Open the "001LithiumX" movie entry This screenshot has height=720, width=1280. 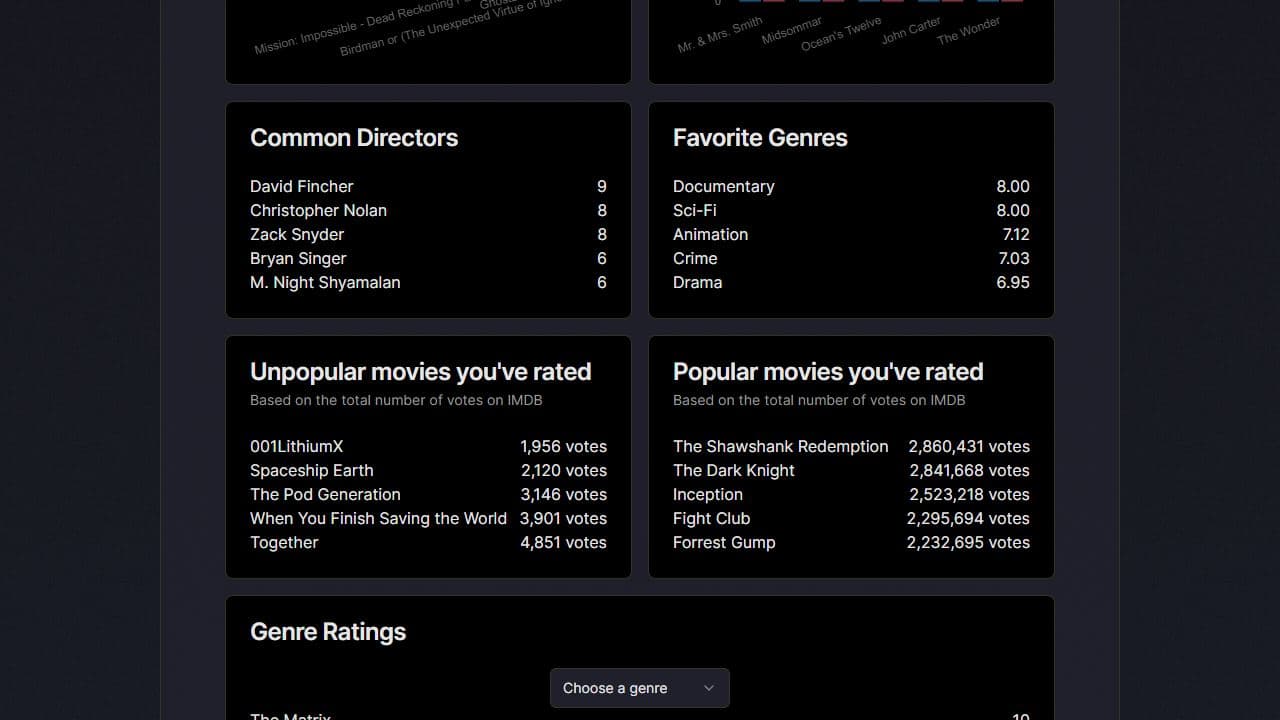pyautogui.click(x=297, y=446)
